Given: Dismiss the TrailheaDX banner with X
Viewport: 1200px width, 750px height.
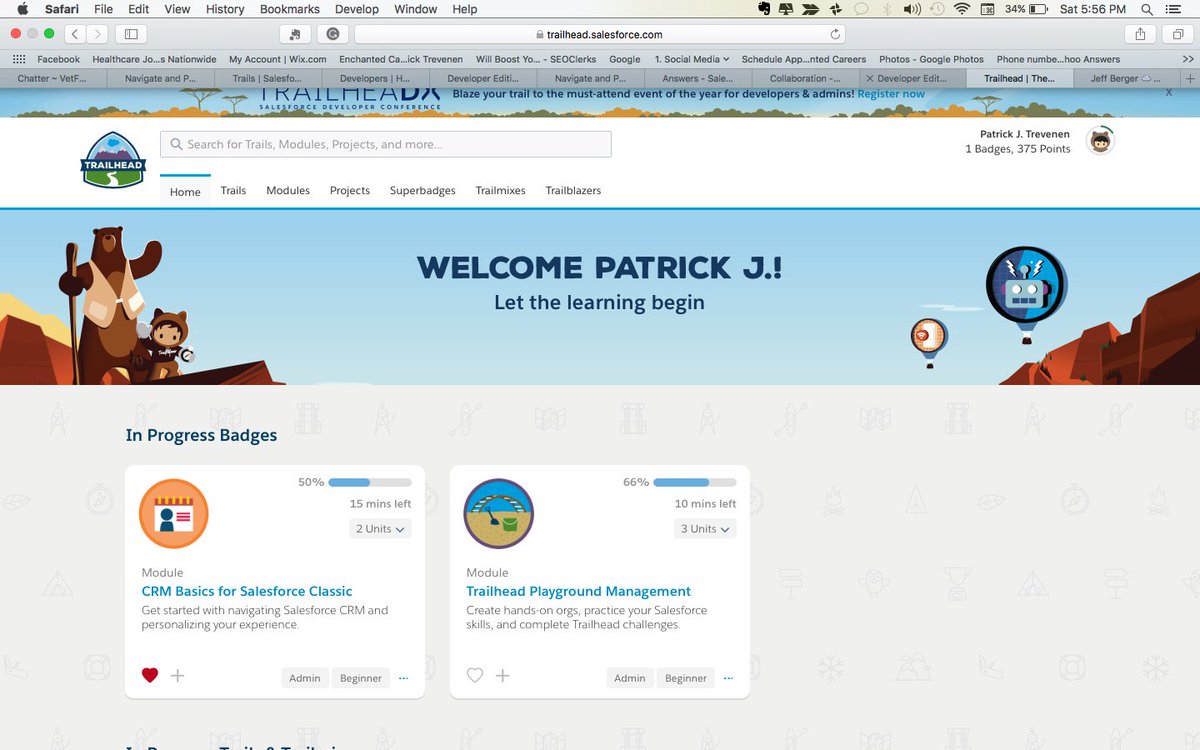Looking at the screenshot, I should 1169,92.
